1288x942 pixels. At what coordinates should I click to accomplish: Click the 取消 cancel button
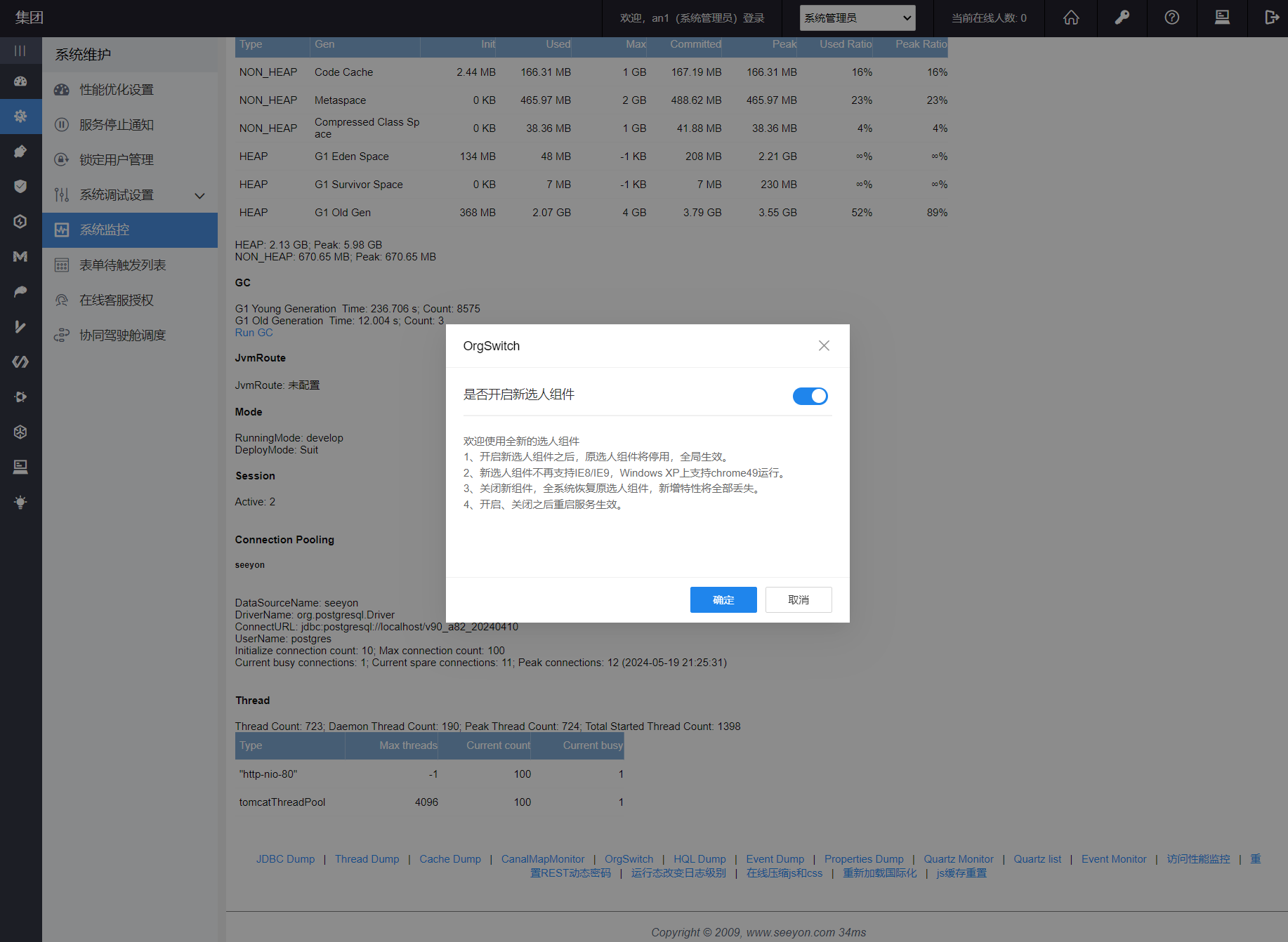point(798,599)
